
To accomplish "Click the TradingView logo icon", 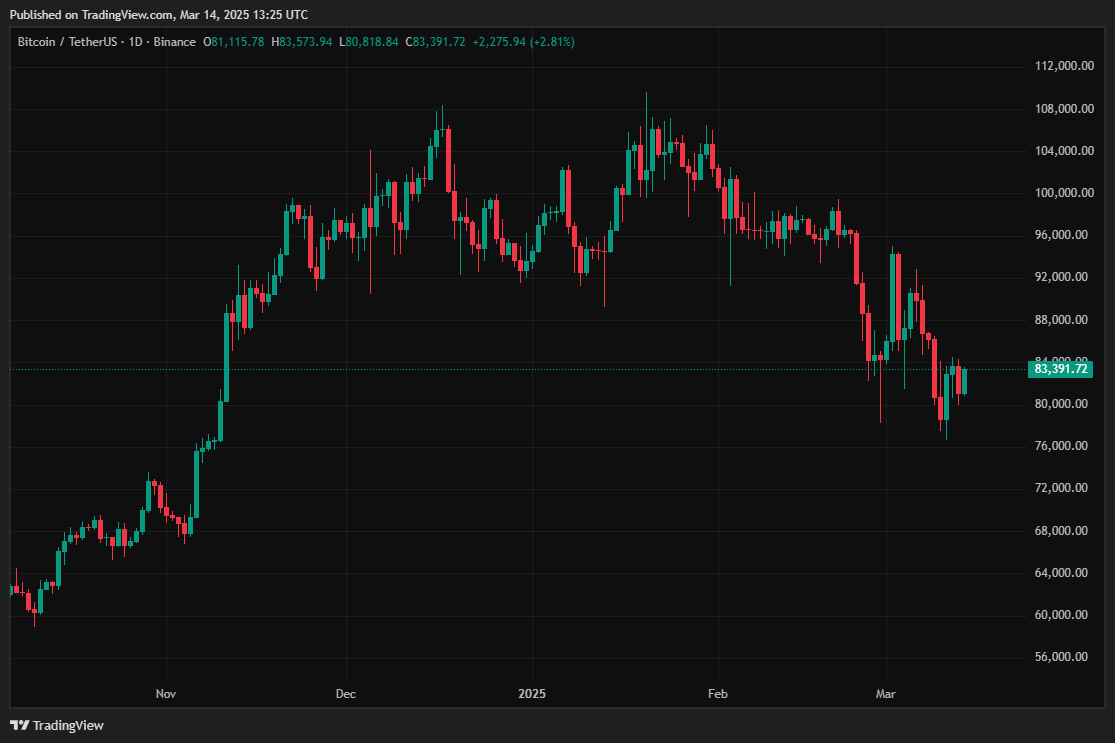I will click(19, 725).
